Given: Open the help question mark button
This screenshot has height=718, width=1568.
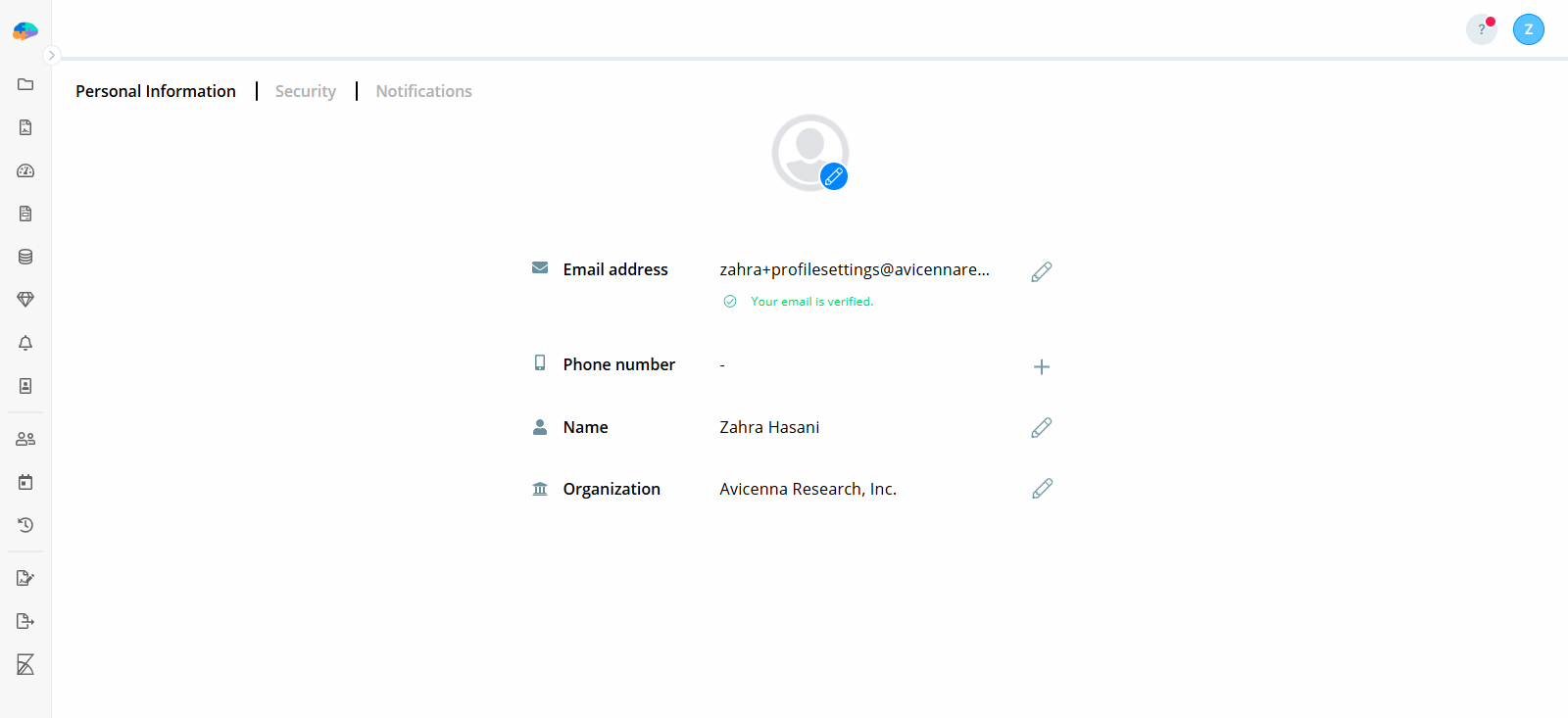Looking at the screenshot, I should point(1481,29).
